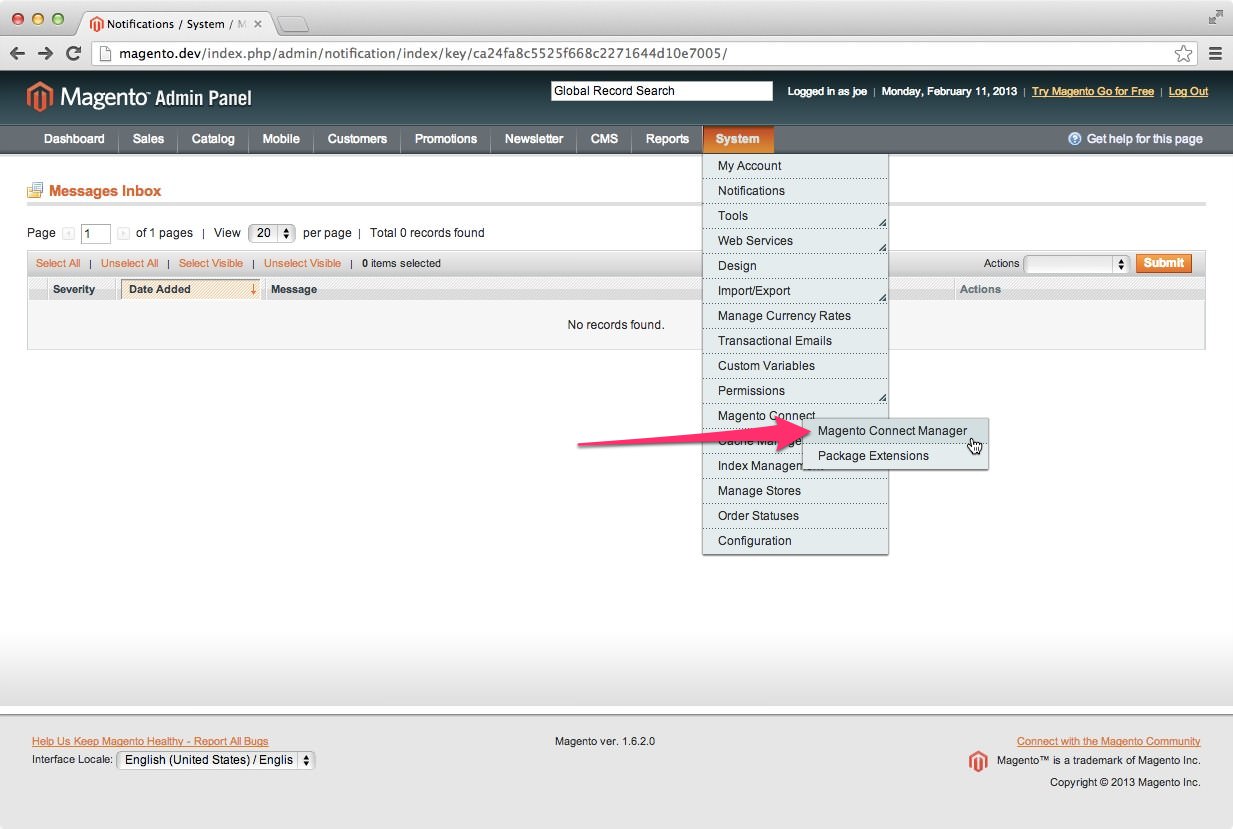Open Configuration in the System menu
The width and height of the screenshot is (1233, 829).
coord(754,541)
